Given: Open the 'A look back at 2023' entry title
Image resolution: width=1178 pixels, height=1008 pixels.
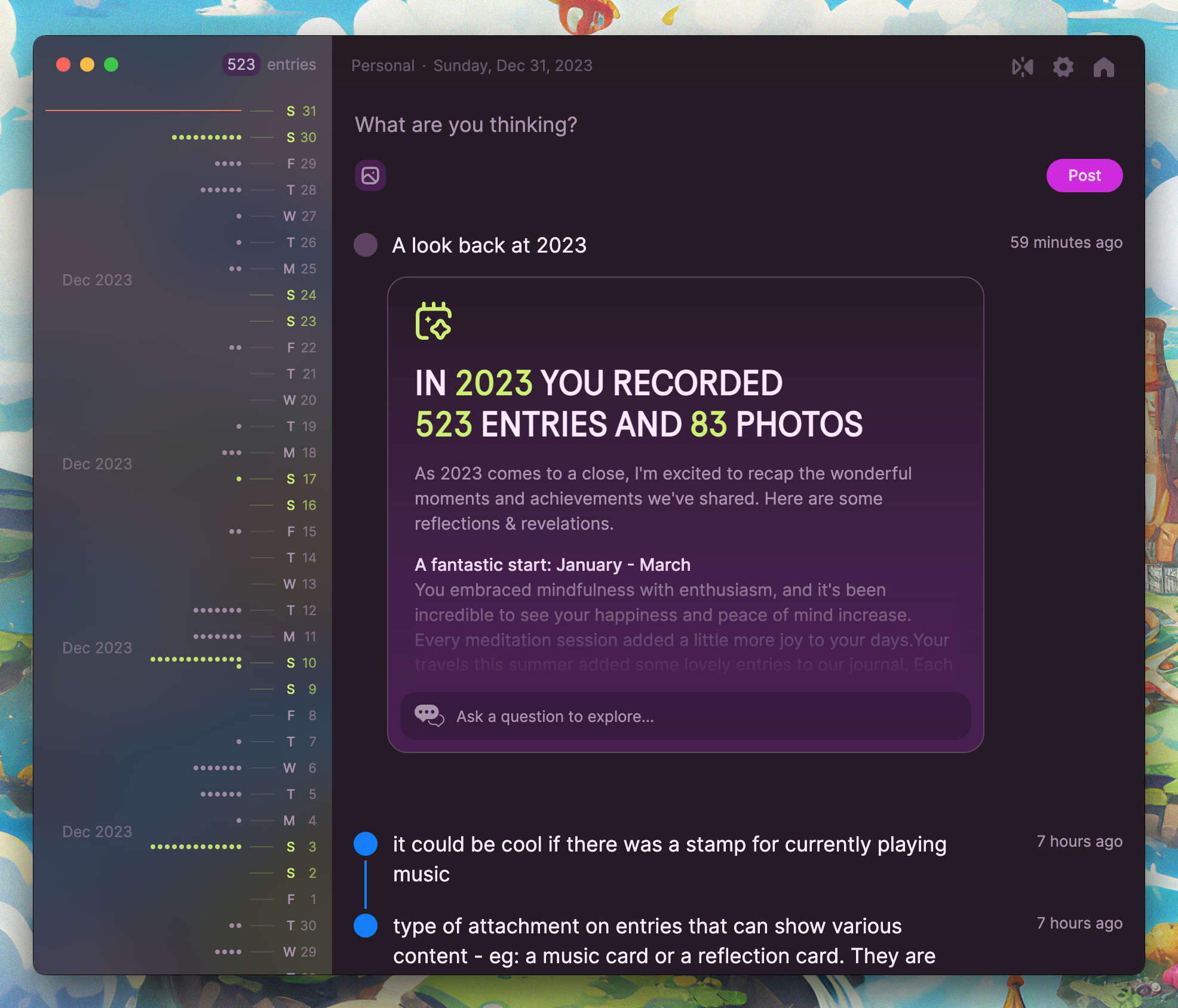Looking at the screenshot, I should pyautogui.click(x=489, y=245).
